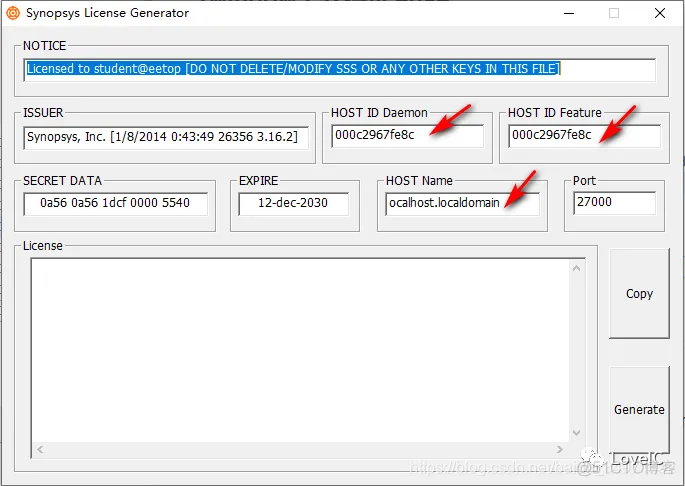Click the Synopsys app icon in title bar
The image size is (685, 486).
coord(13,13)
